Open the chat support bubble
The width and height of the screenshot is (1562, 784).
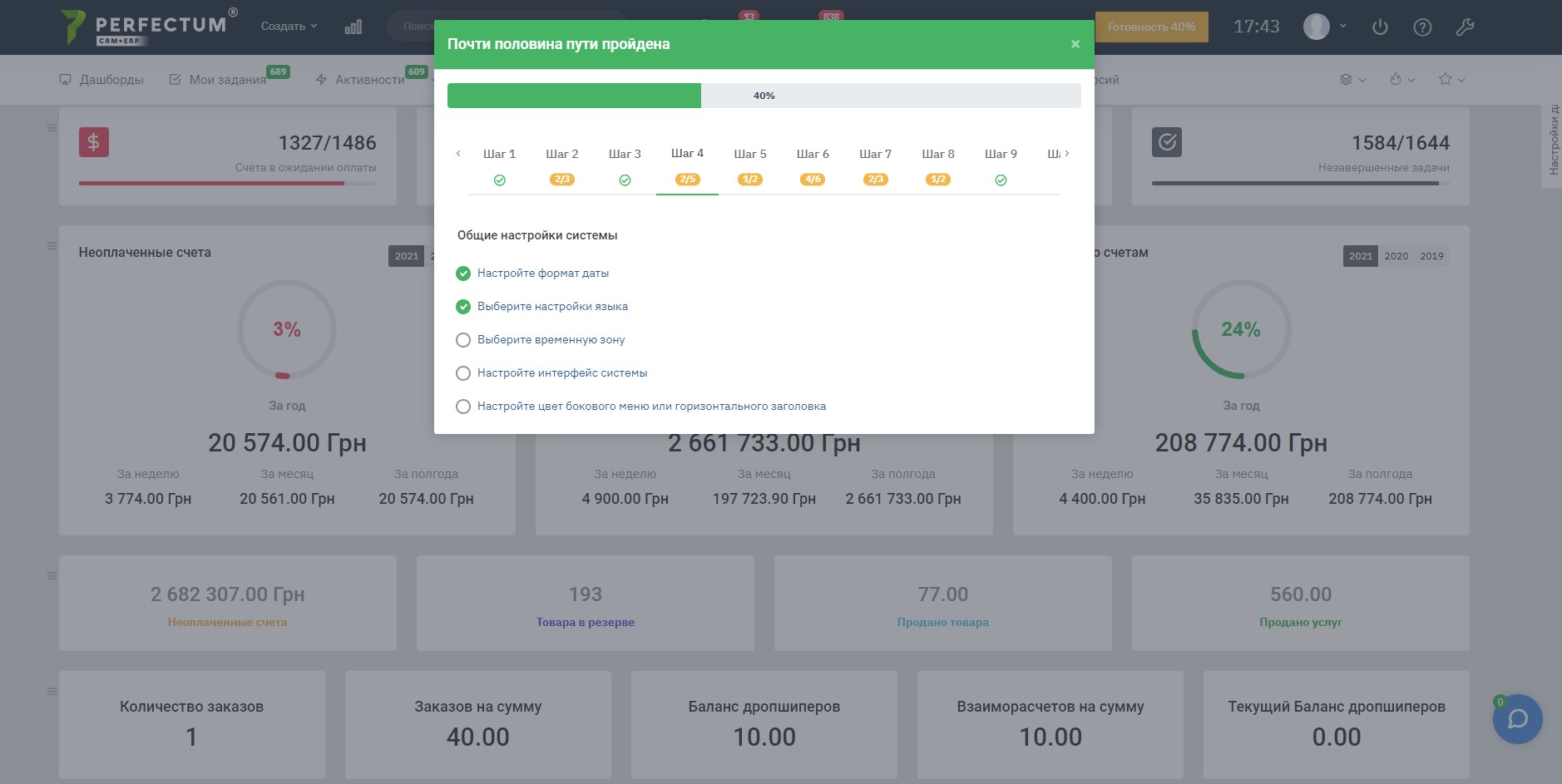click(x=1517, y=719)
